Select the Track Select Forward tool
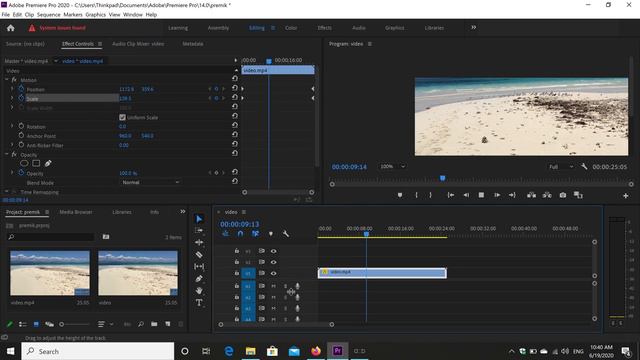The height and width of the screenshot is (360, 640). tap(199, 231)
